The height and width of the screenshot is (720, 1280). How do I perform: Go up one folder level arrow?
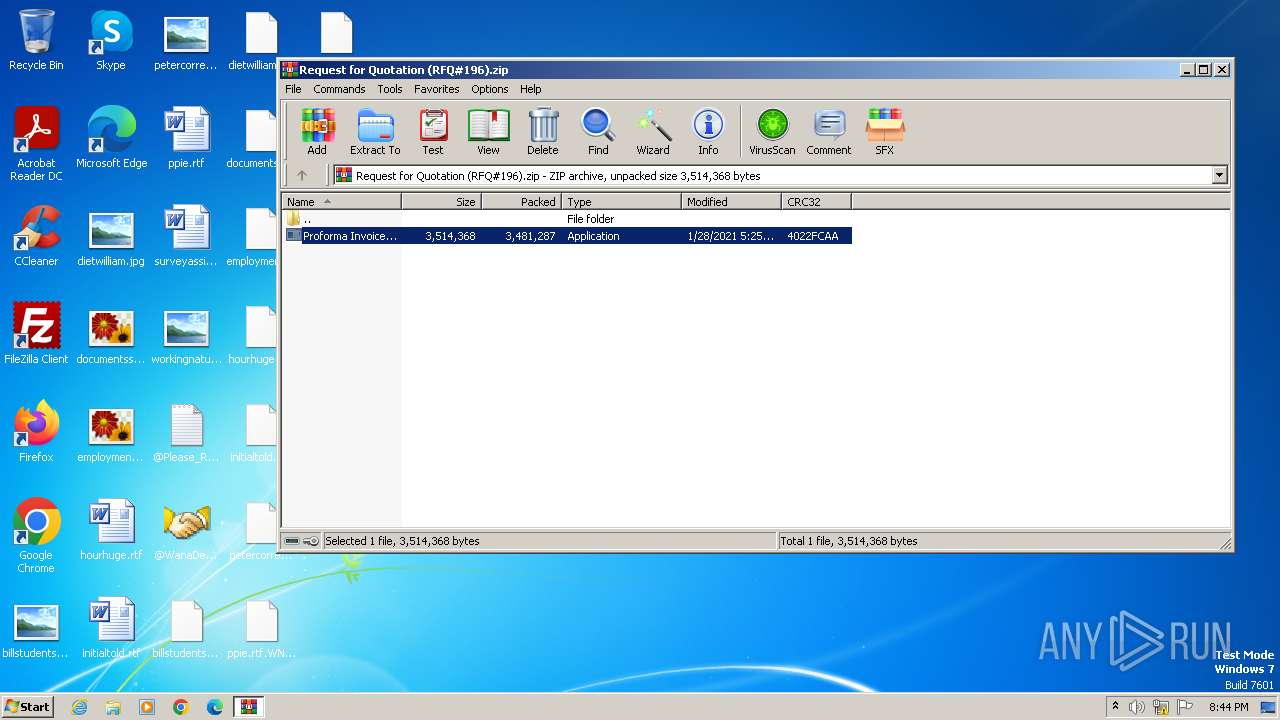[302, 175]
